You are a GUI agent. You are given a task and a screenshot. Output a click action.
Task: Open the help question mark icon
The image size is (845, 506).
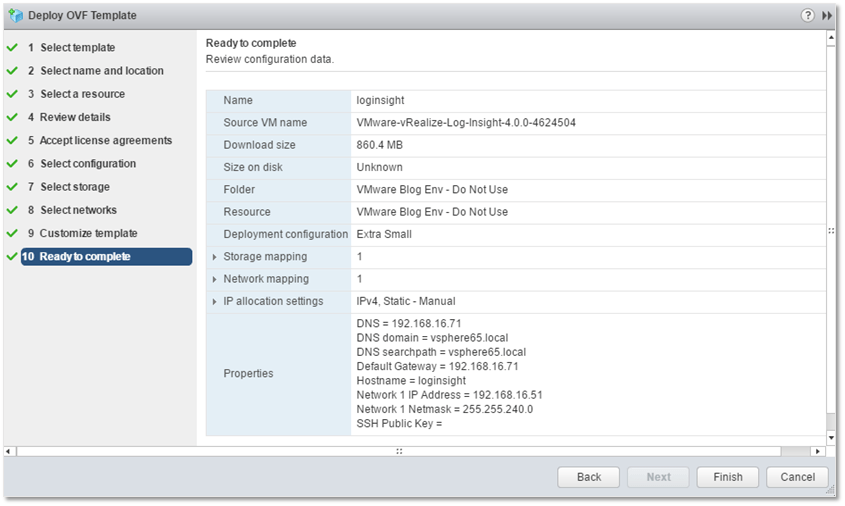click(x=807, y=15)
